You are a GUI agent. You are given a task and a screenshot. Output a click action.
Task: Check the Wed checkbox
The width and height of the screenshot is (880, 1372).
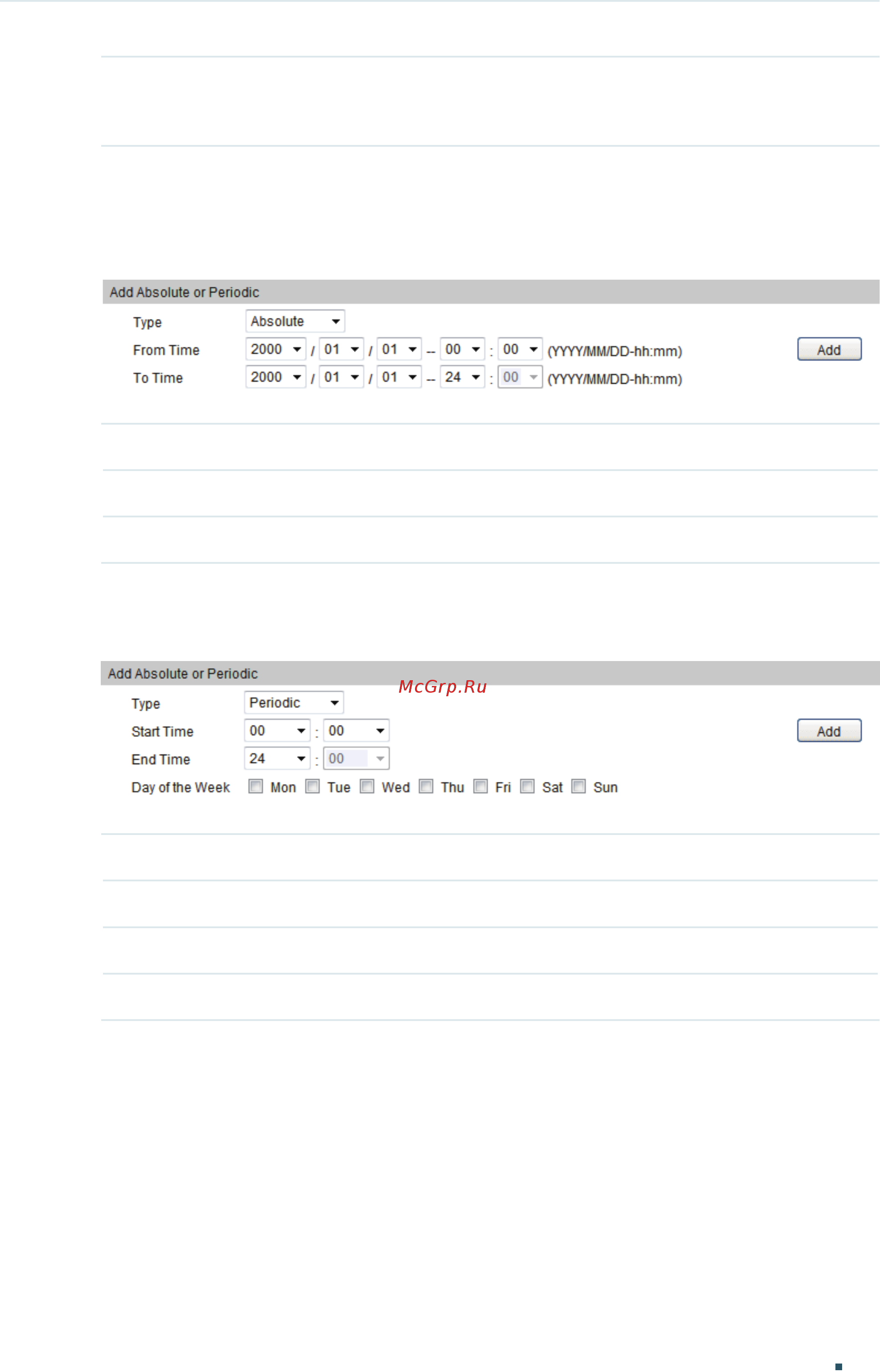pyautogui.click(x=367, y=787)
